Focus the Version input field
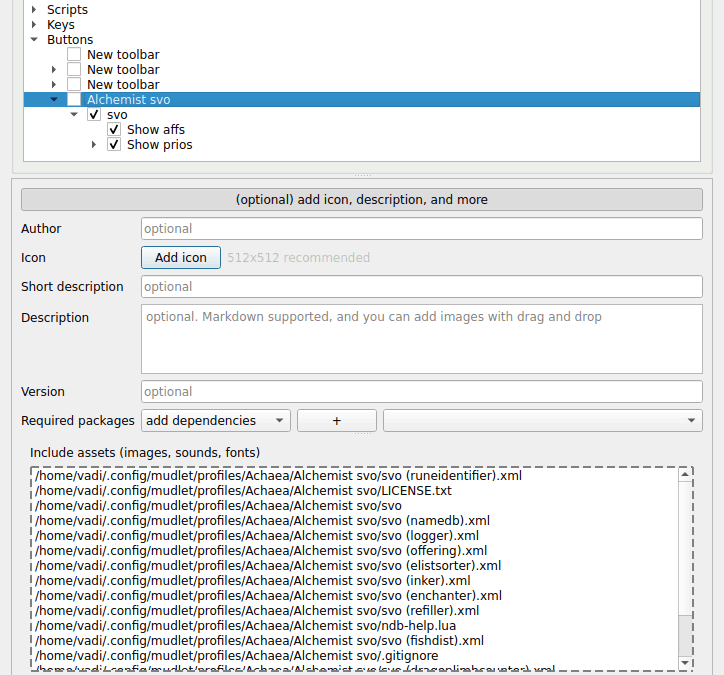 pyautogui.click(x=422, y=392)
